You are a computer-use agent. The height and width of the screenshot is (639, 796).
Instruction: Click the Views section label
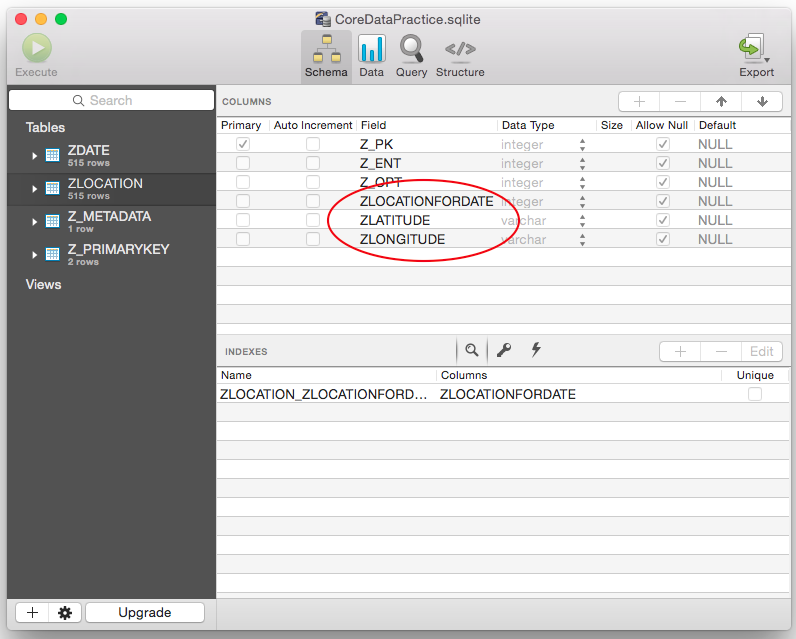point(43,284)
